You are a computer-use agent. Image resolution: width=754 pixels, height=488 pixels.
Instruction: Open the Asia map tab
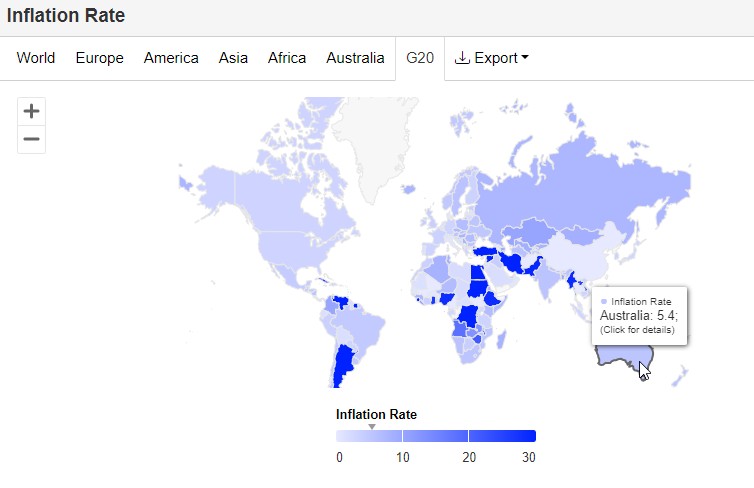[233, 58]
